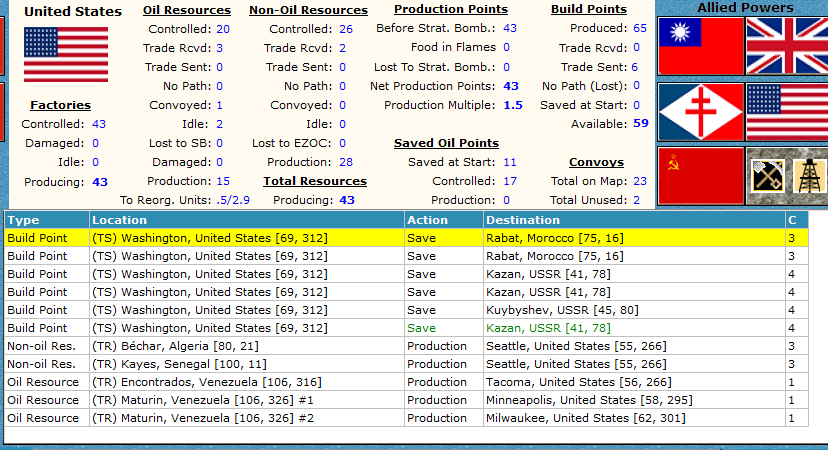Sort by the Location column header
Image resolution: width=828 pixels, height=450 pixels.
point(245,220)
